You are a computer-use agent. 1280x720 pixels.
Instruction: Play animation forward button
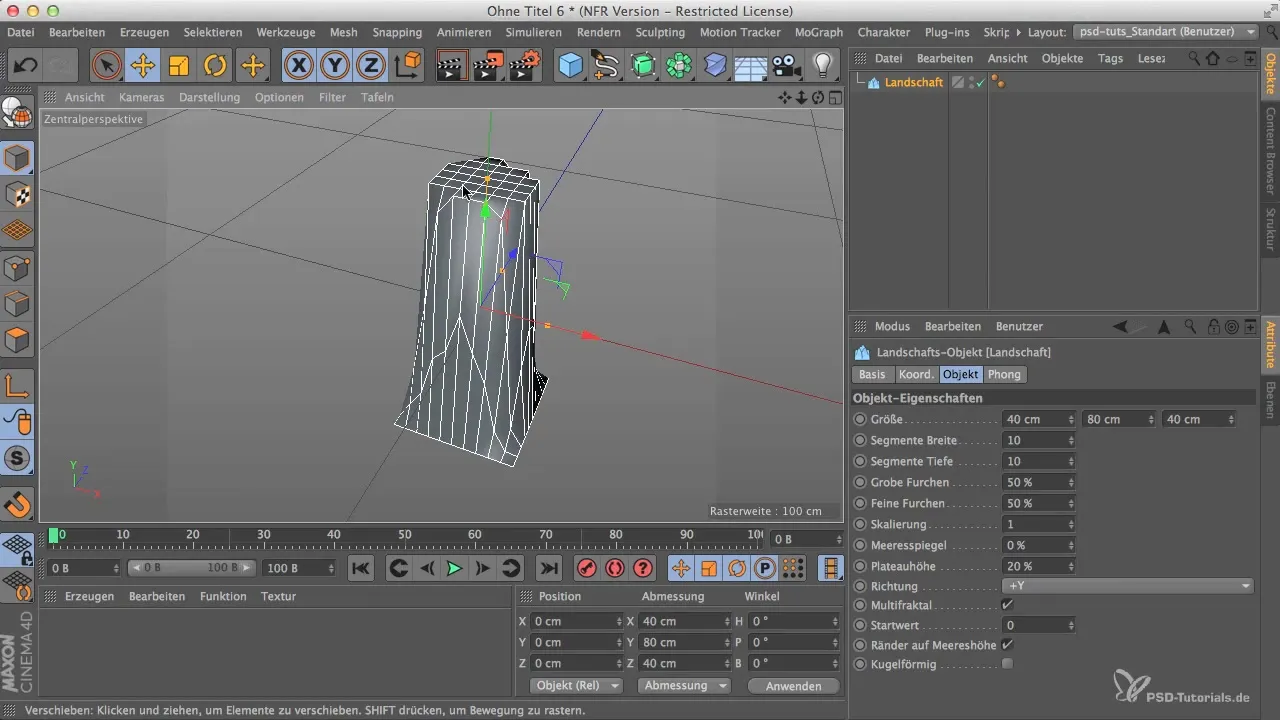click(x=454, y=568)
